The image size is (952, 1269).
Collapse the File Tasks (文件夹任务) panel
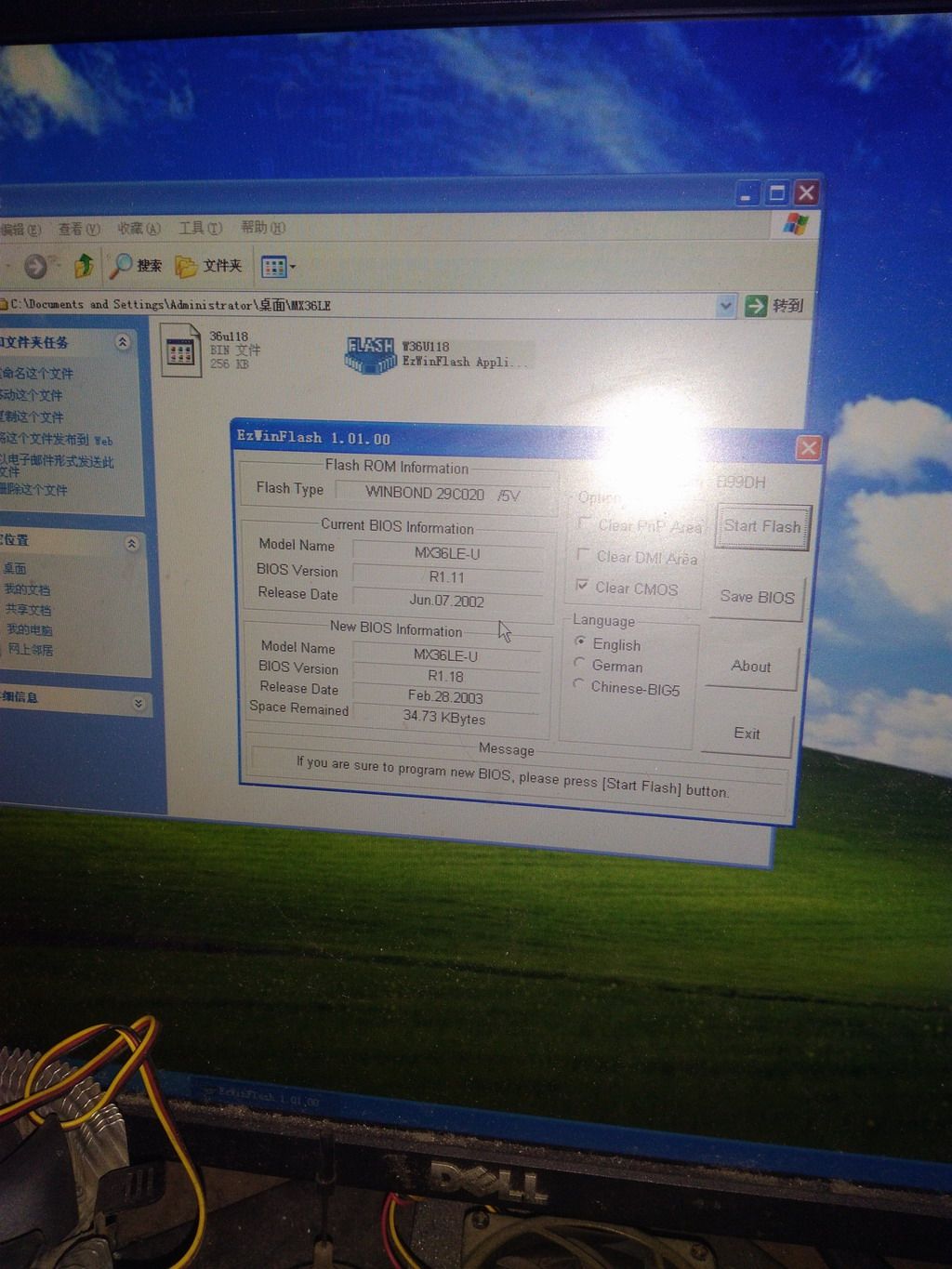click(x=122, y=342)
